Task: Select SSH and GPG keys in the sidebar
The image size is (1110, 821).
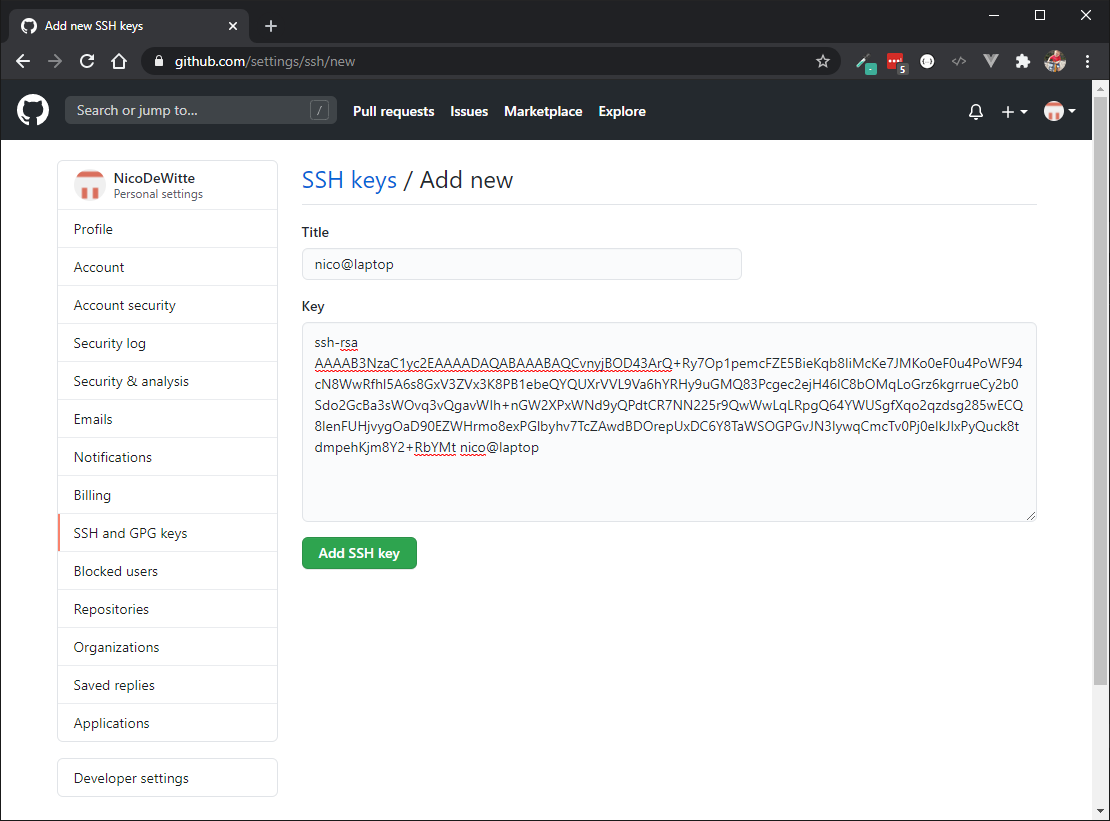Action: 168,533
